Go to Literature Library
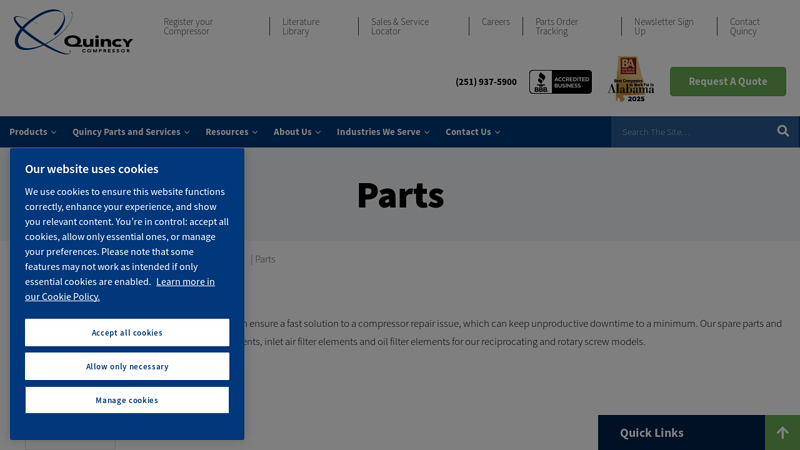 click(301, 27)
